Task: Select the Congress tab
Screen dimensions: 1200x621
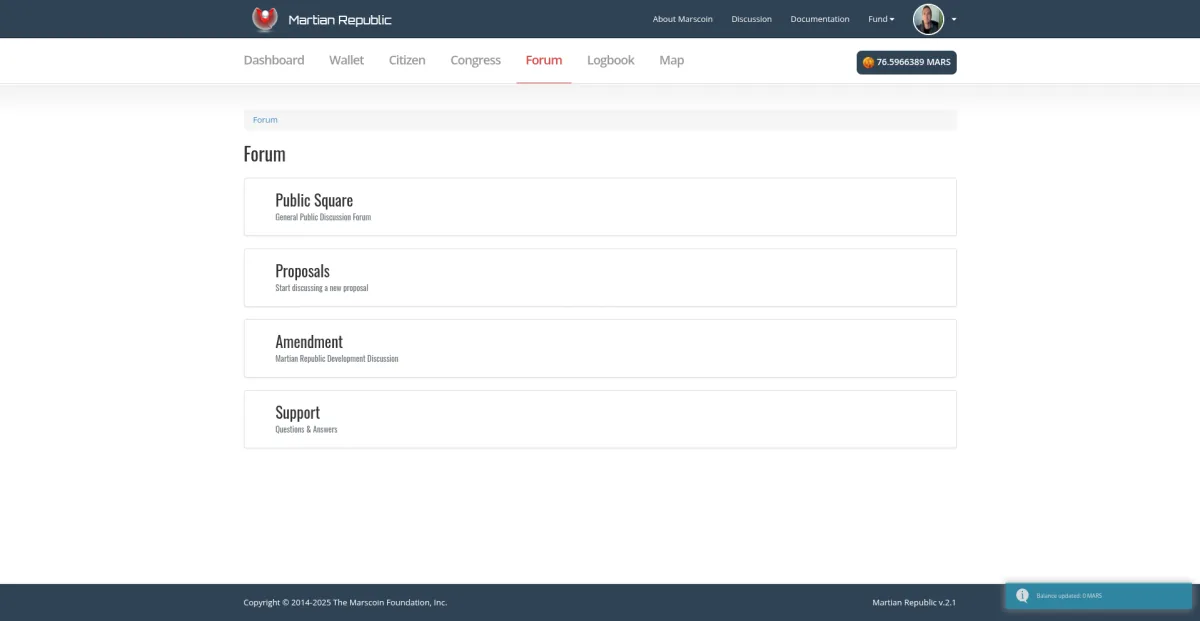Action: pyautogui.click(x=475, y=60)
